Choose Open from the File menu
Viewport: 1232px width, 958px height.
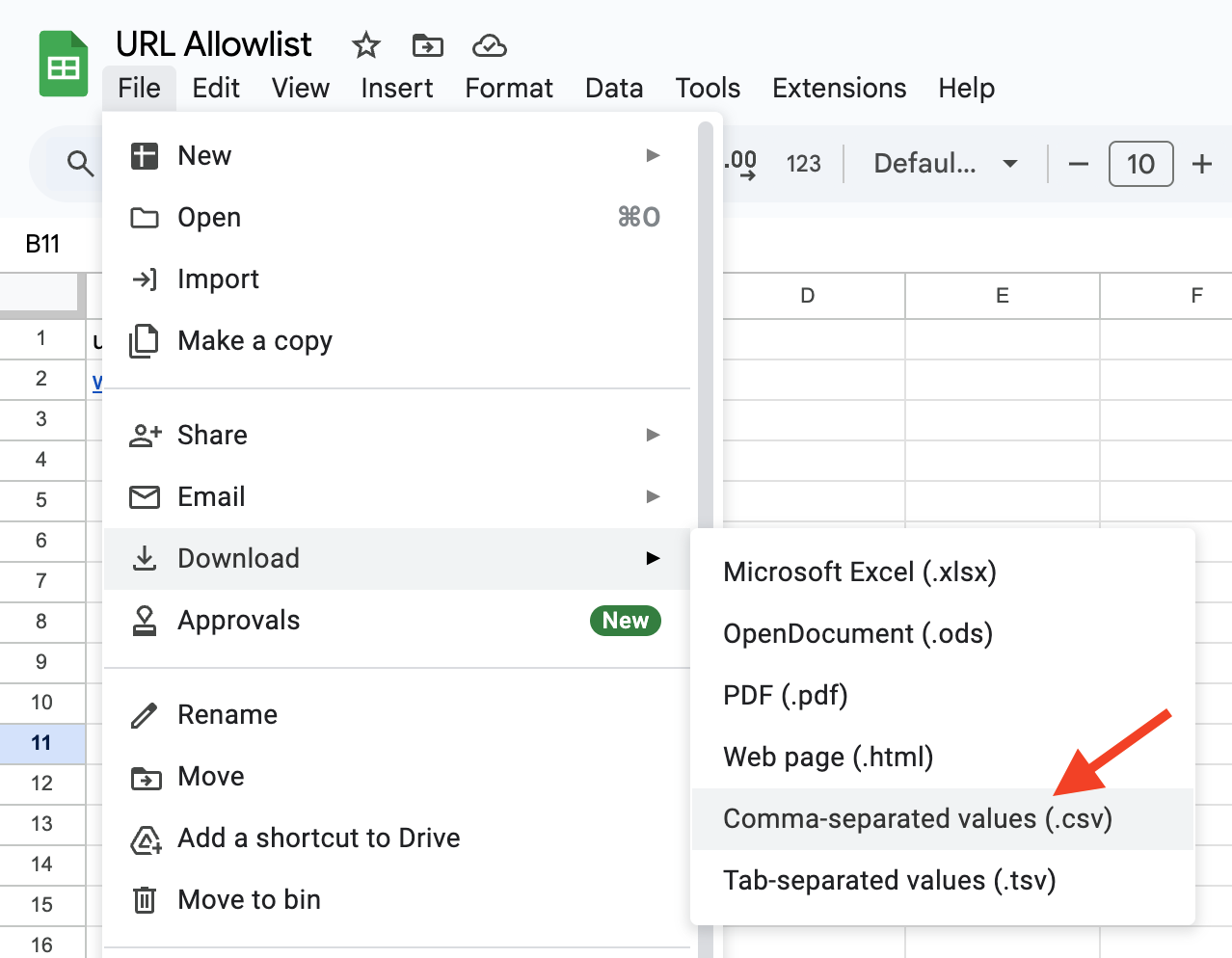tap(397, 217)
